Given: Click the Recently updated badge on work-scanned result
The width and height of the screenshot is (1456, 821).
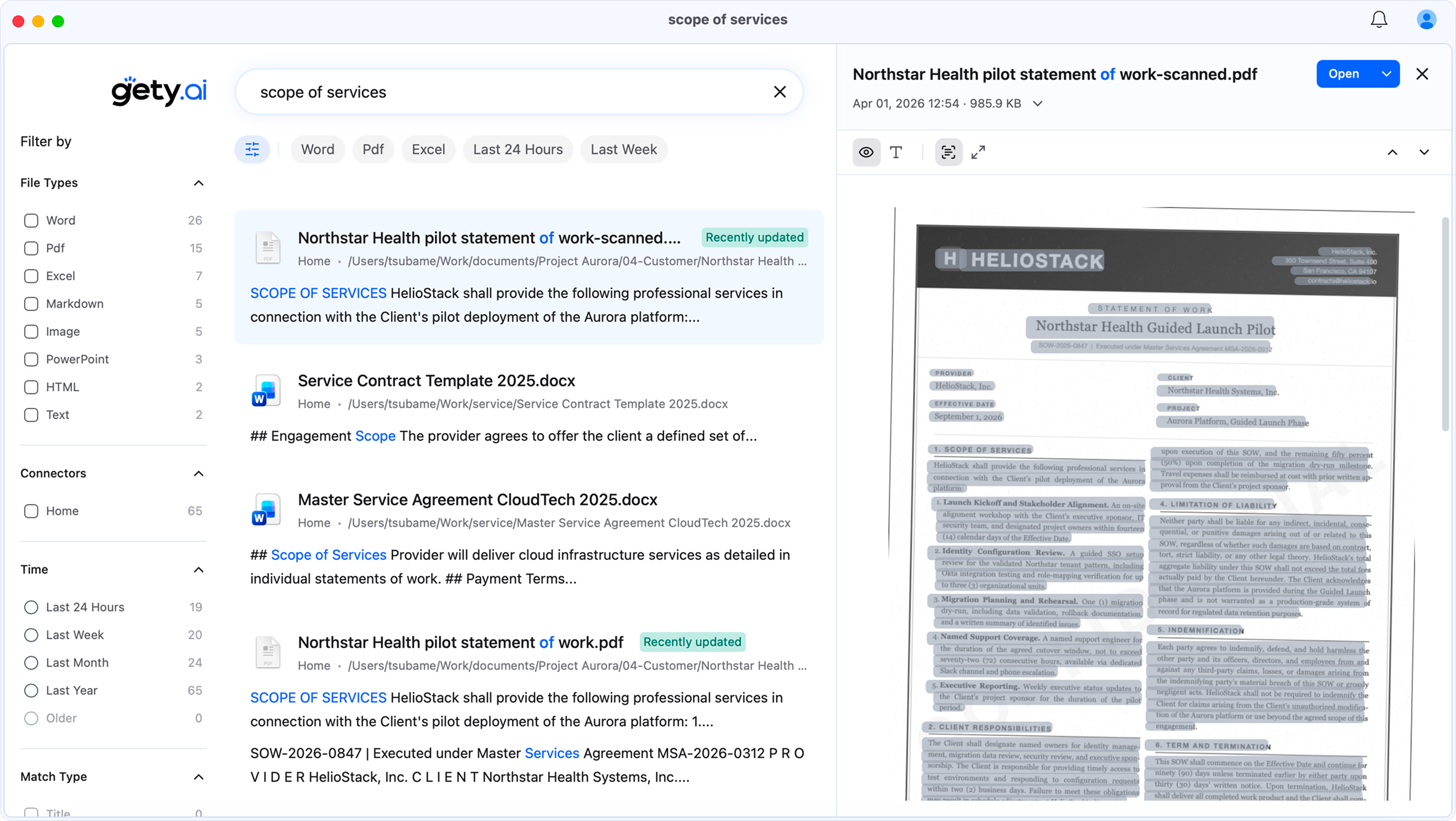Looking at the screenshot, I should coord(755,237).
